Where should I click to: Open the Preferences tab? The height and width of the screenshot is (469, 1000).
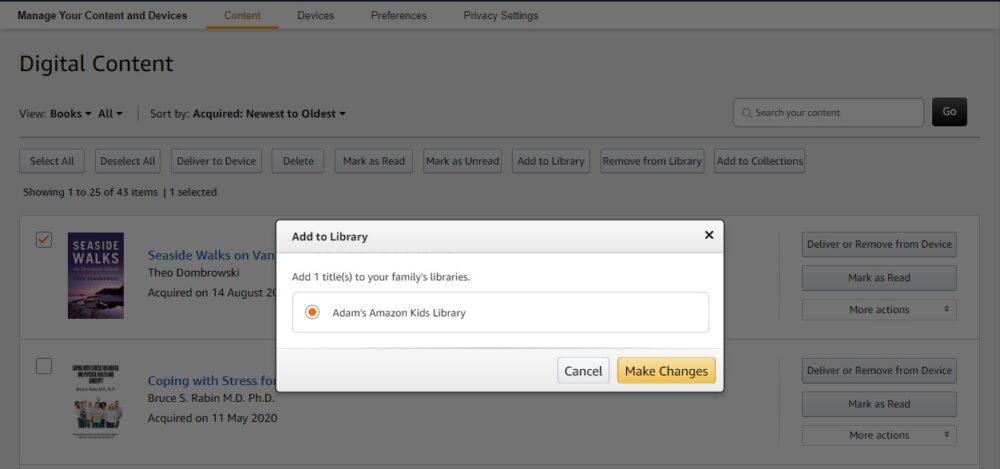tap(398, 16)
